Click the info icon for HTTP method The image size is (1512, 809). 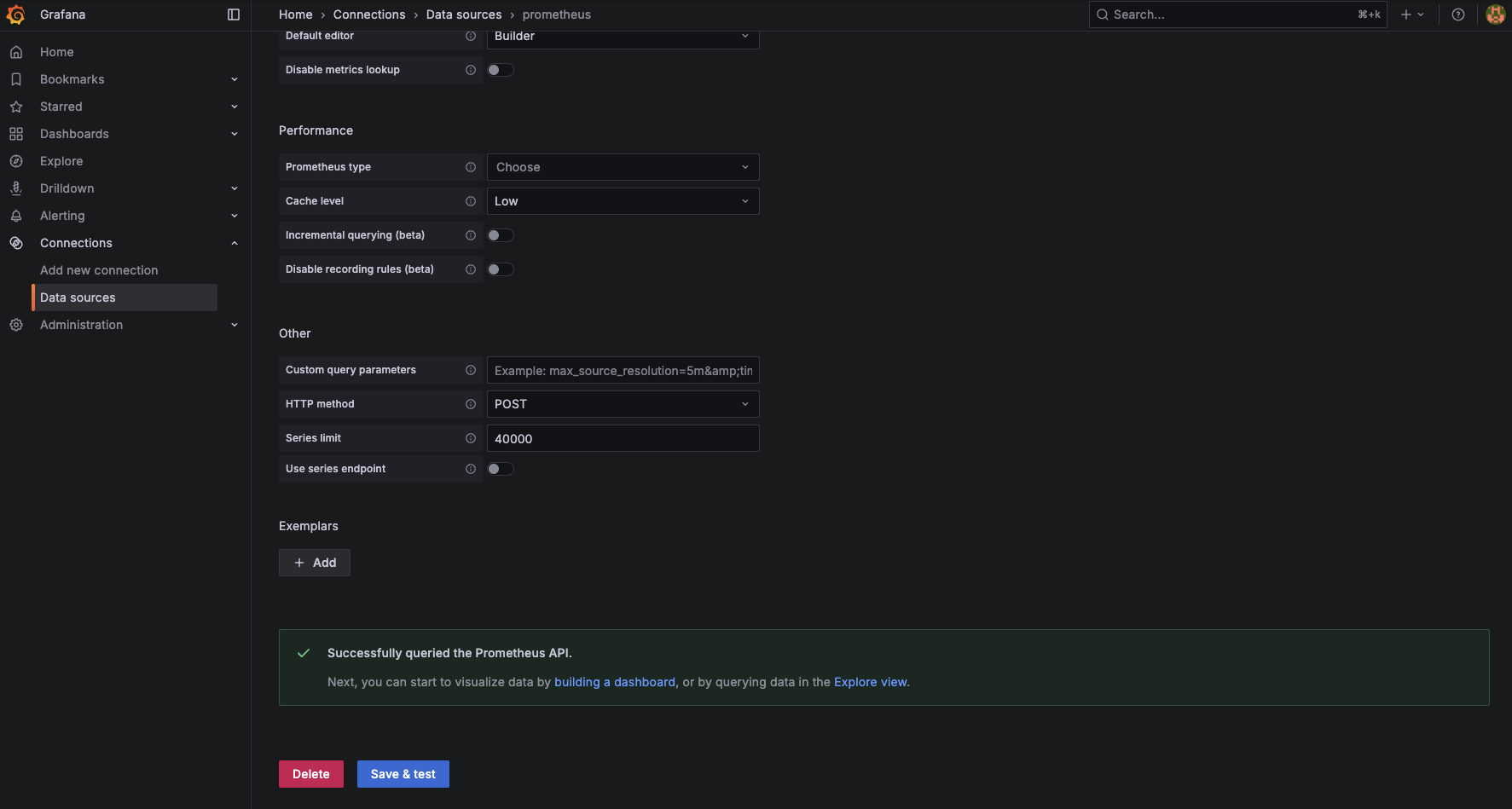pyautogui.click(x=471, y=404)
